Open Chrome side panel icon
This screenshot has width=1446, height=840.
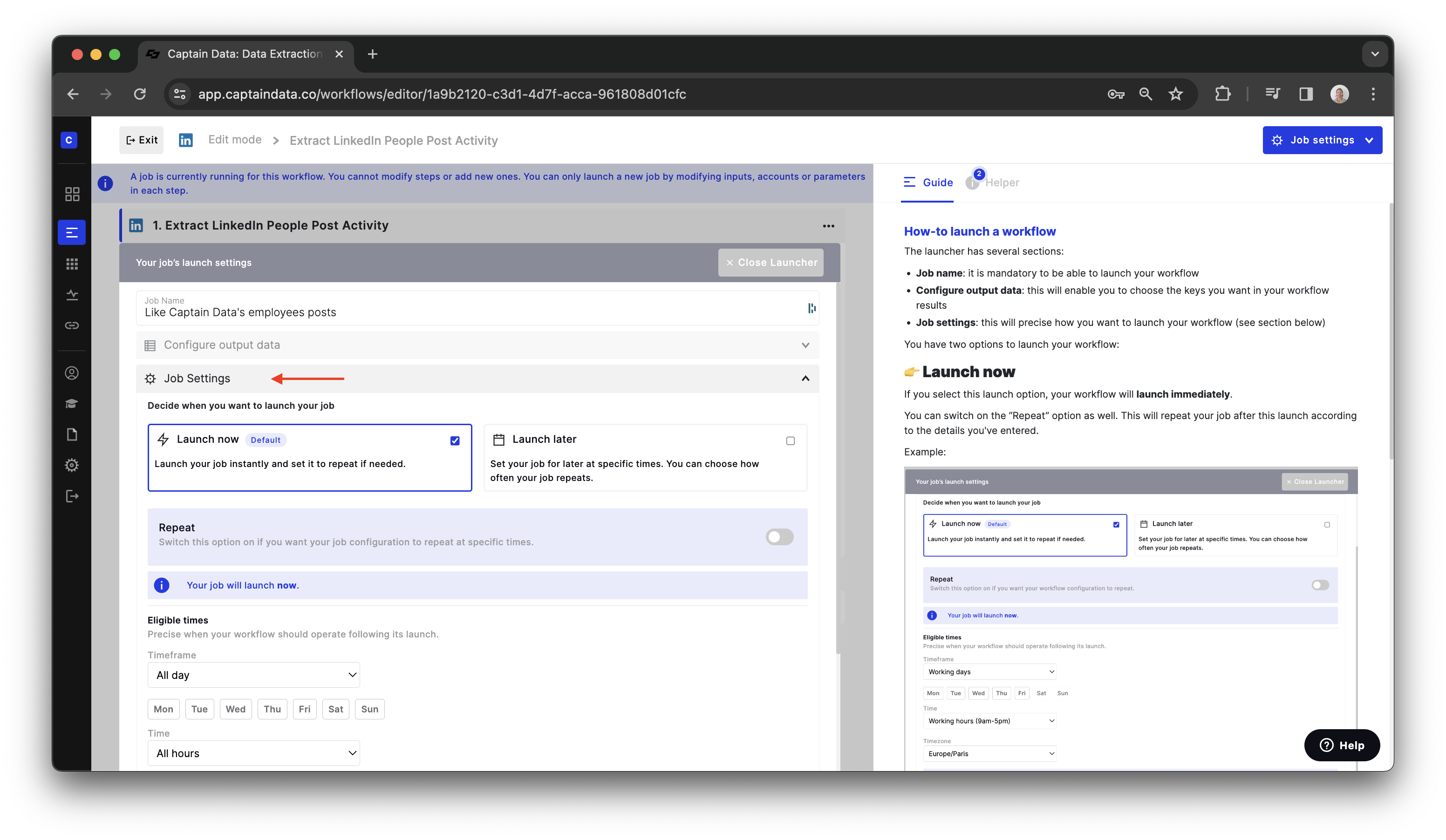(x=1306, y=94)
